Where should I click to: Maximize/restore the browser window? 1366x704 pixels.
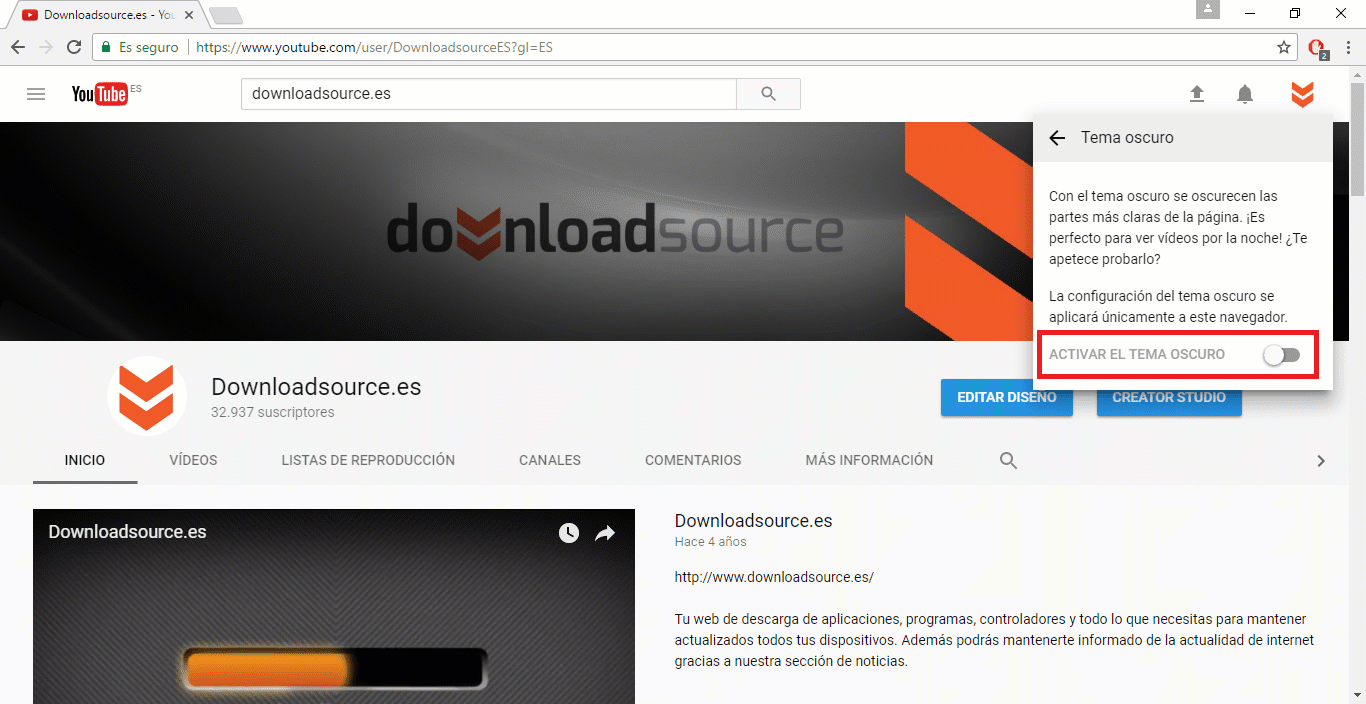(1295, 13)
